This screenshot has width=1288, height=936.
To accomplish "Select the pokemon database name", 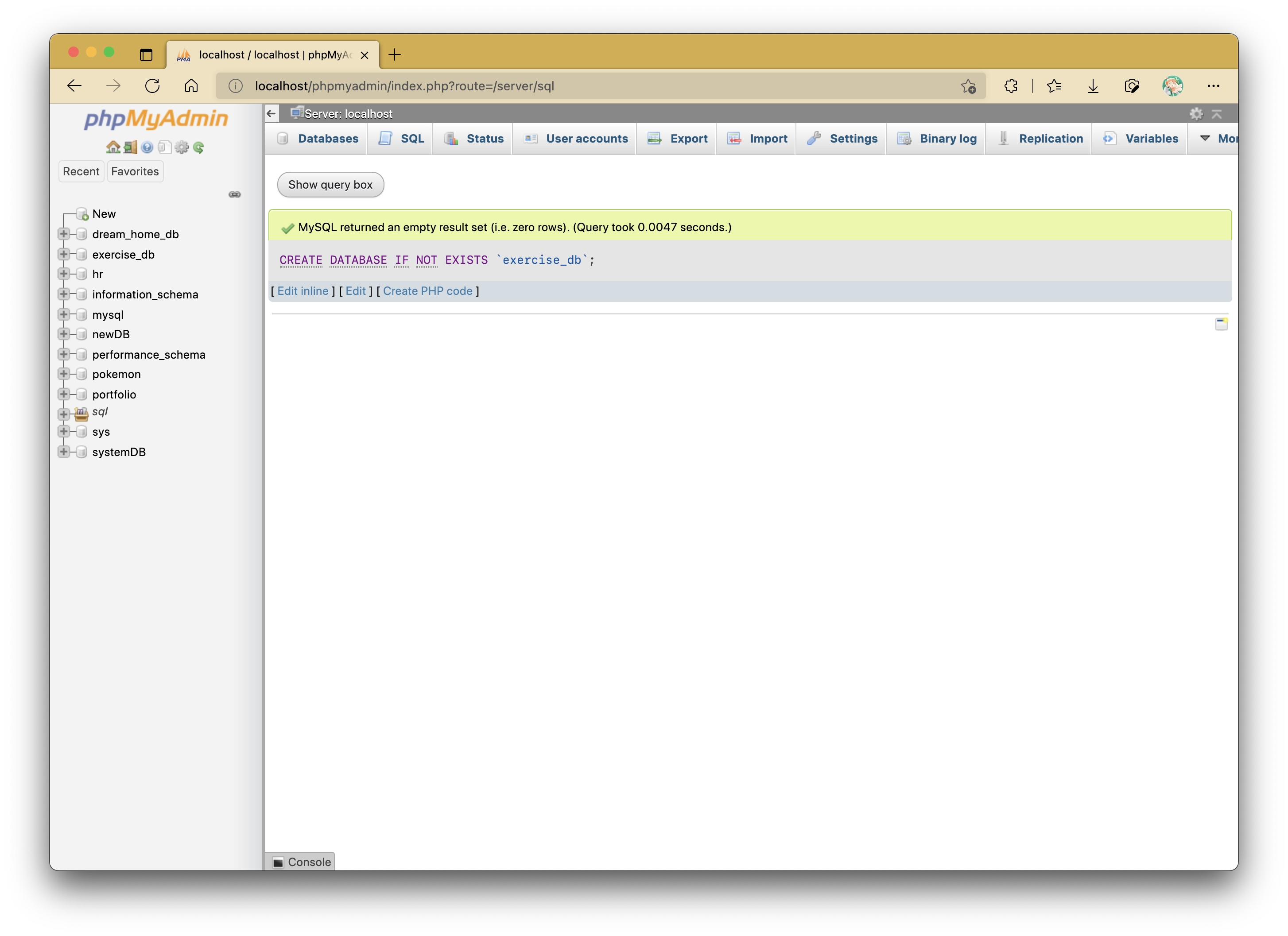I will click(116, 374).
